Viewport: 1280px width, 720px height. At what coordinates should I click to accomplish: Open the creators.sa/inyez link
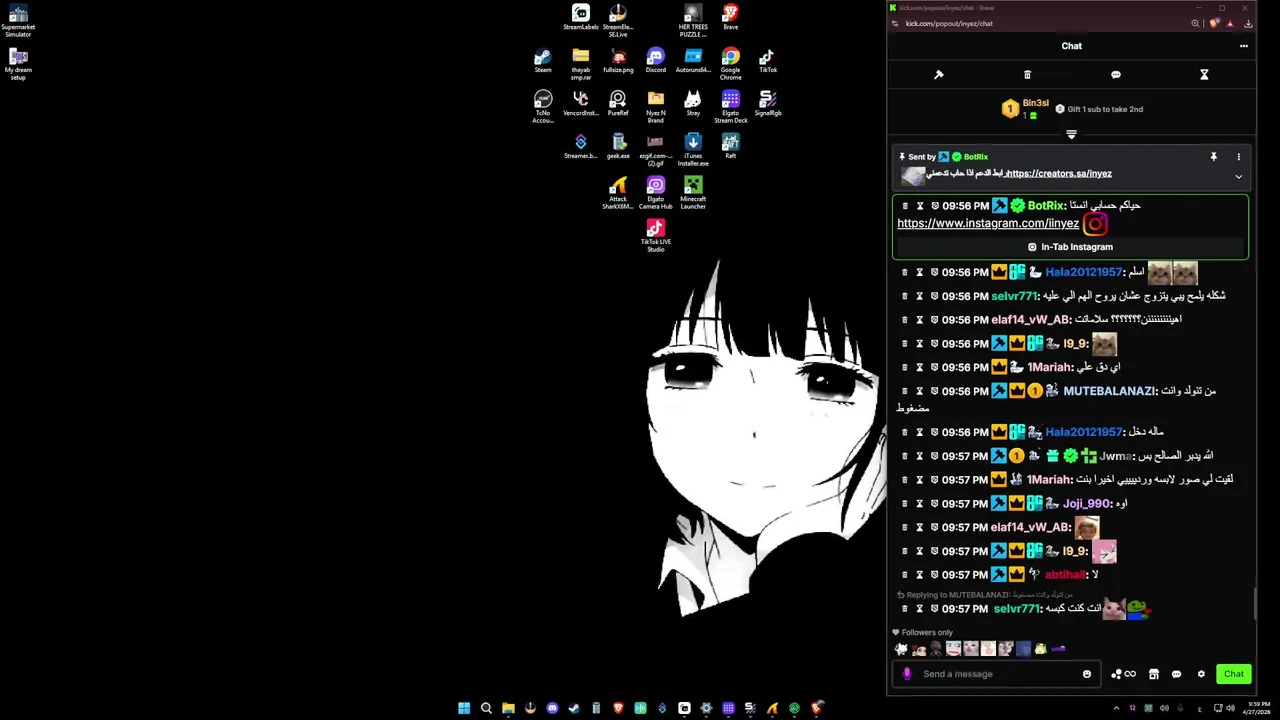1059,174
